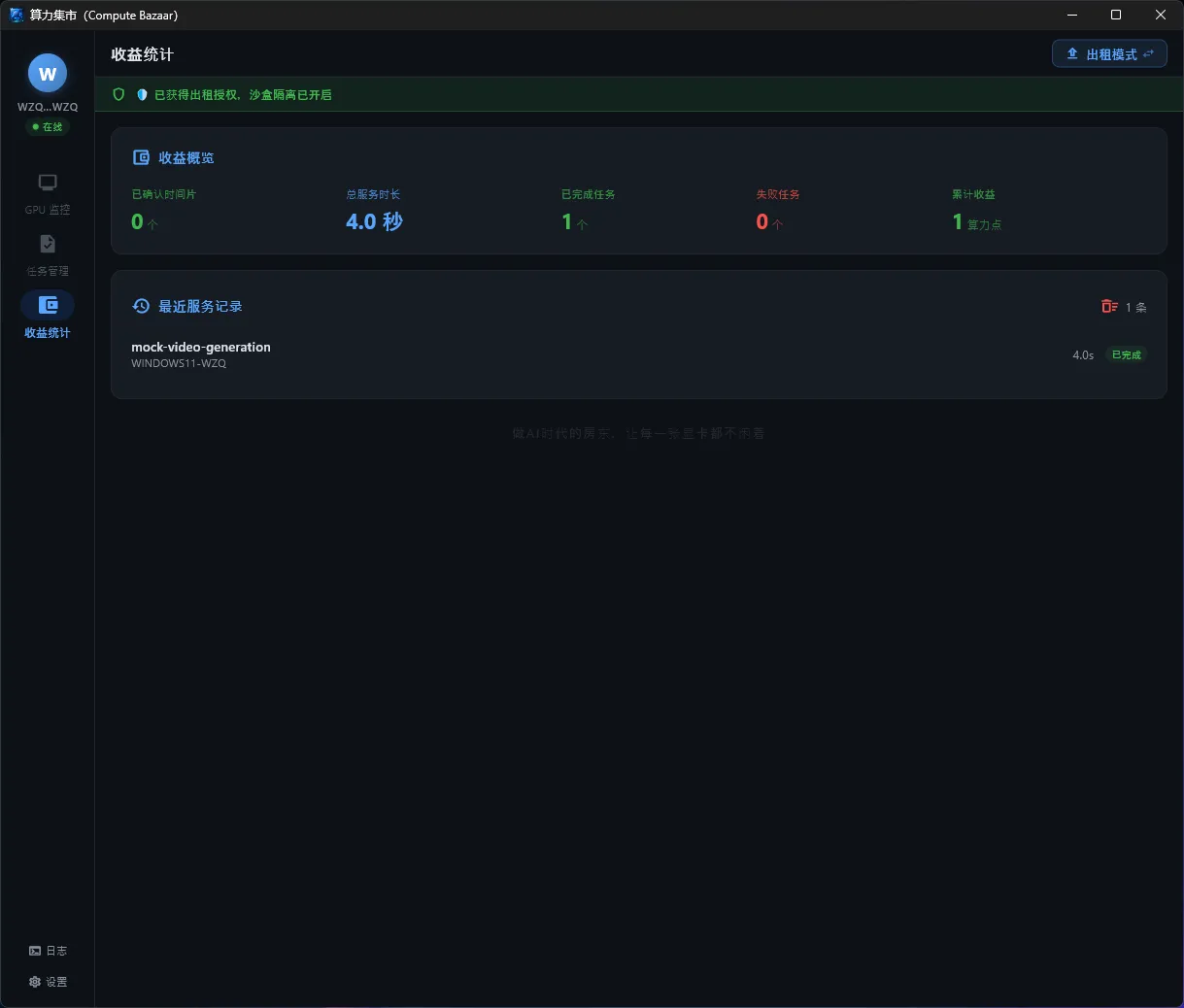
Task: Click the 在线 online status badge
Action: (48, 127)
